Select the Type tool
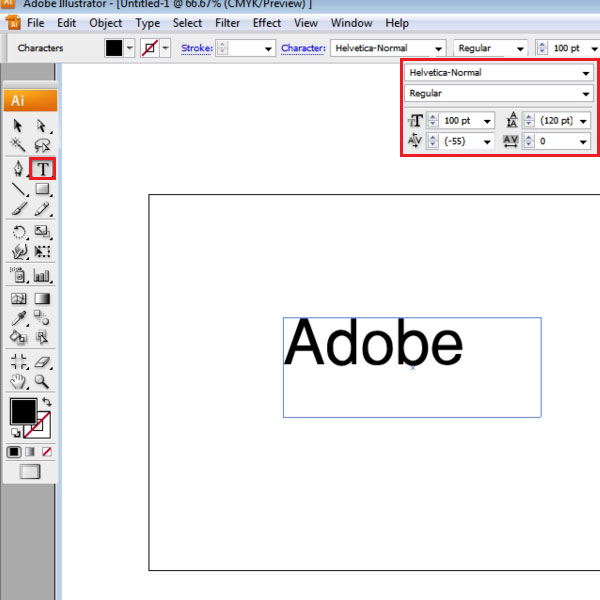Image resolution: width=600 pixels, height=600 pixels. (42, 168)
